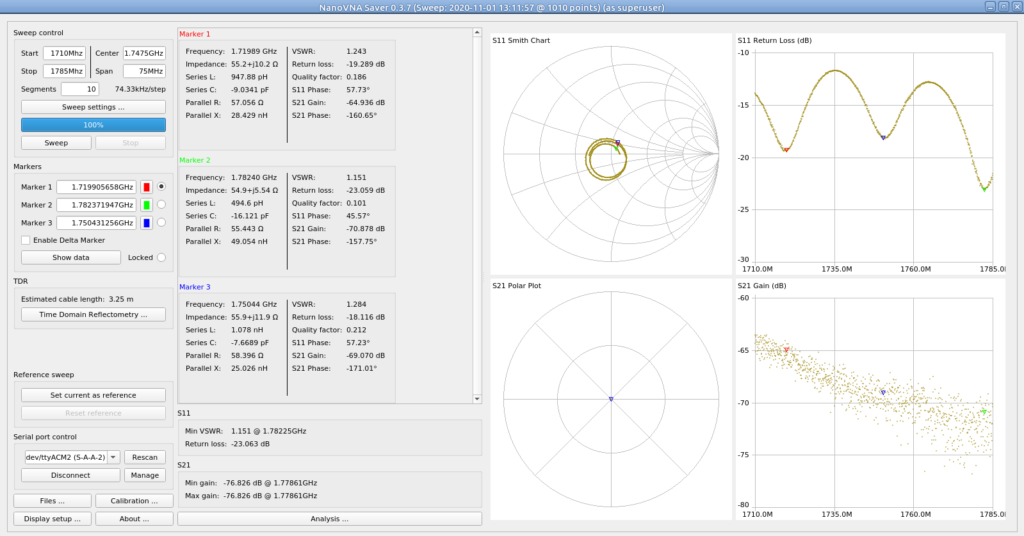This screenshot has width=1024, height=536.
Task: Click marker panel scroll down arrow
Action: click(477, 398)
